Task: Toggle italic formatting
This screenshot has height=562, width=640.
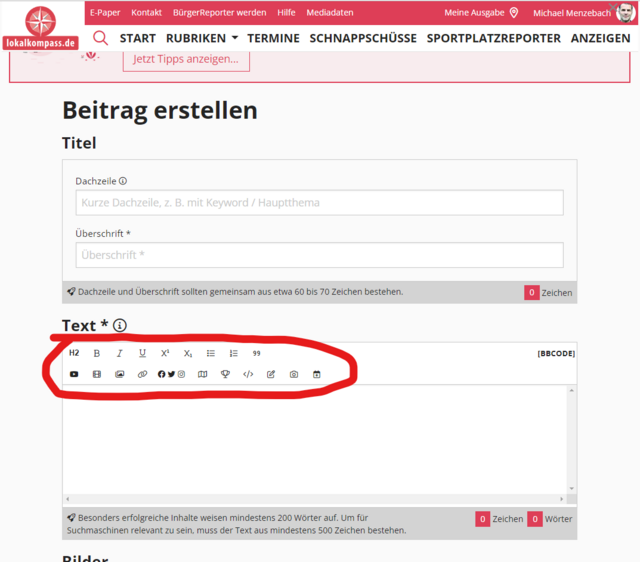Action: [x=119, y=353]
